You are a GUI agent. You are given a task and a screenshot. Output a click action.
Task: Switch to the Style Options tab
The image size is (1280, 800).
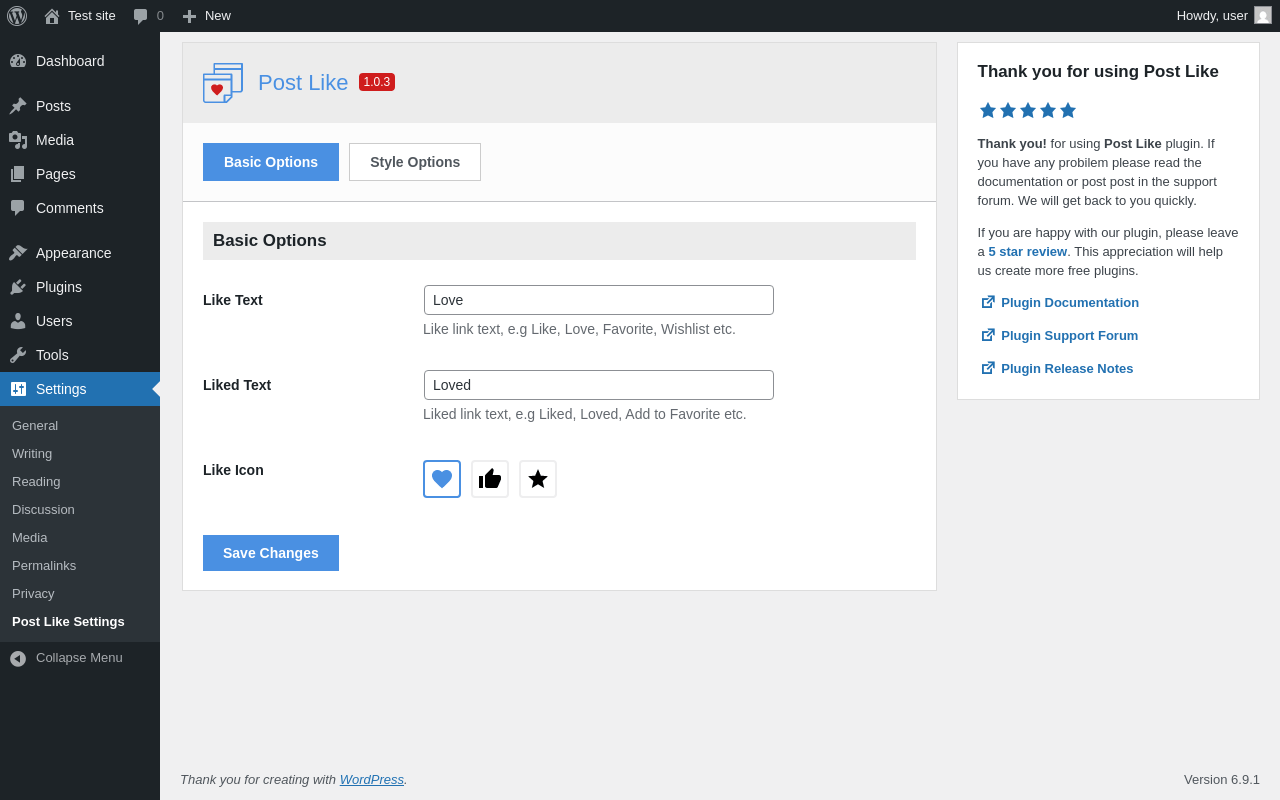(415, 162)
